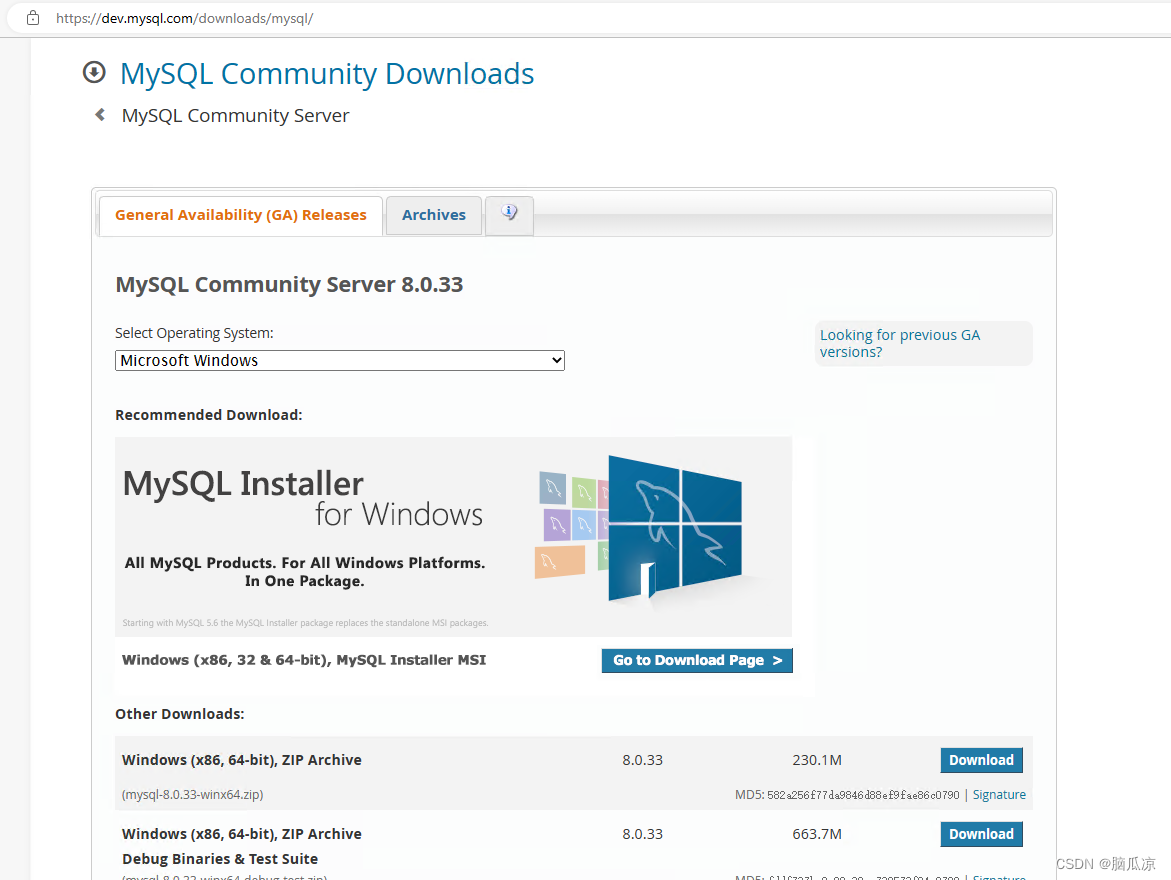The width and height of the screenshot is (1171, 880).
Task: Download the 663.7M Debug Binaries ZIP Archive
Action: point(981,834)
